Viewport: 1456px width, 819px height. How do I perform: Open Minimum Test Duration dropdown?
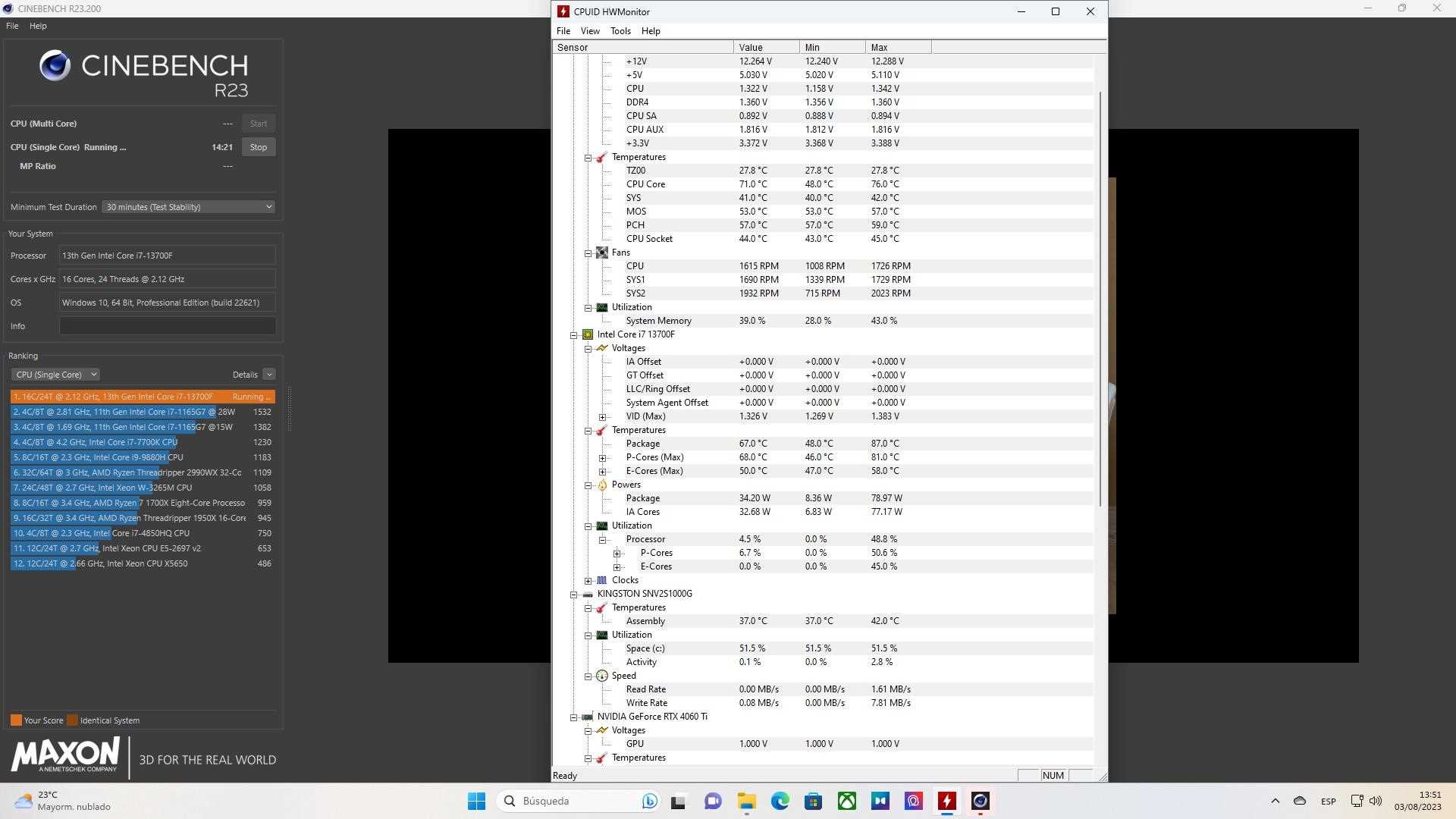click(188, 207)
